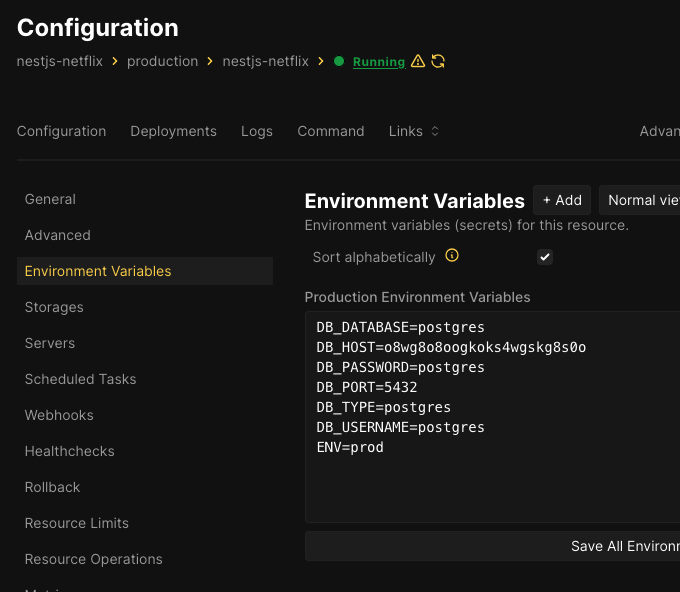Image resolution: width=680 pixels, height=592 pixels.
Task: Open the Command tab
Action: coord(331,131)
